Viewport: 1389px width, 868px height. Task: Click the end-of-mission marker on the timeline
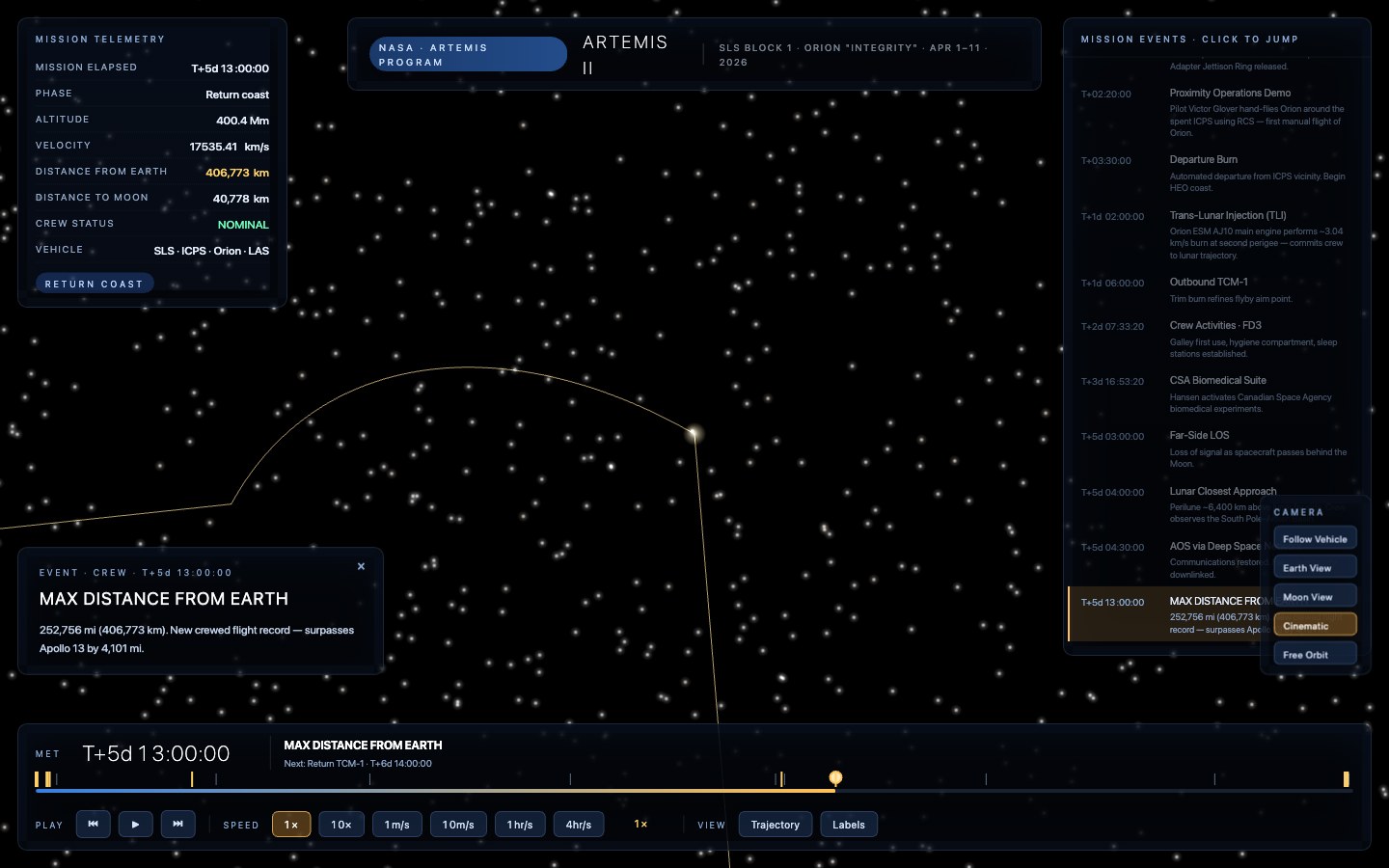pos(1346,779)
